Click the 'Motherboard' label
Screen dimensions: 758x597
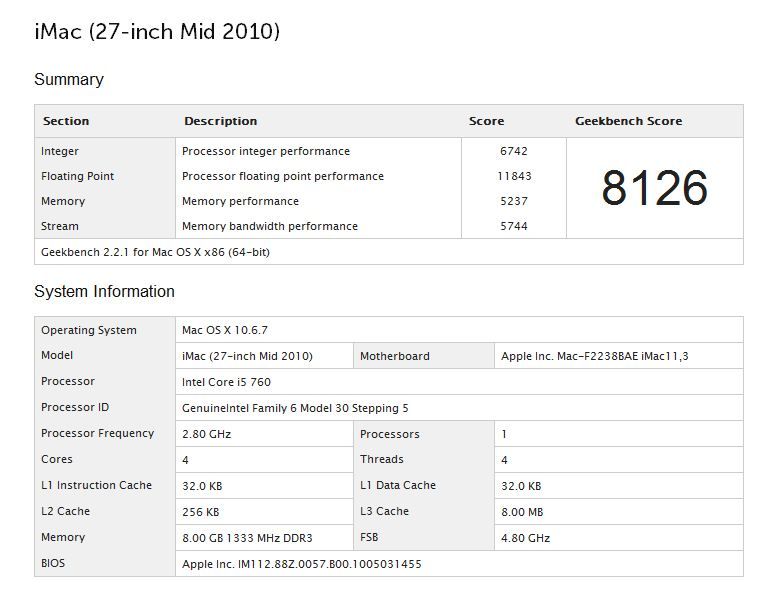tap(394, 356)
